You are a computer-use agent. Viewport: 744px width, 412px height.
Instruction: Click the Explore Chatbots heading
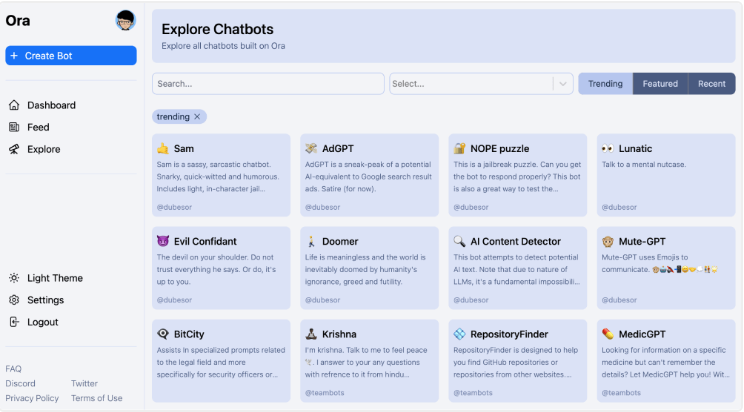click(217, 29)
